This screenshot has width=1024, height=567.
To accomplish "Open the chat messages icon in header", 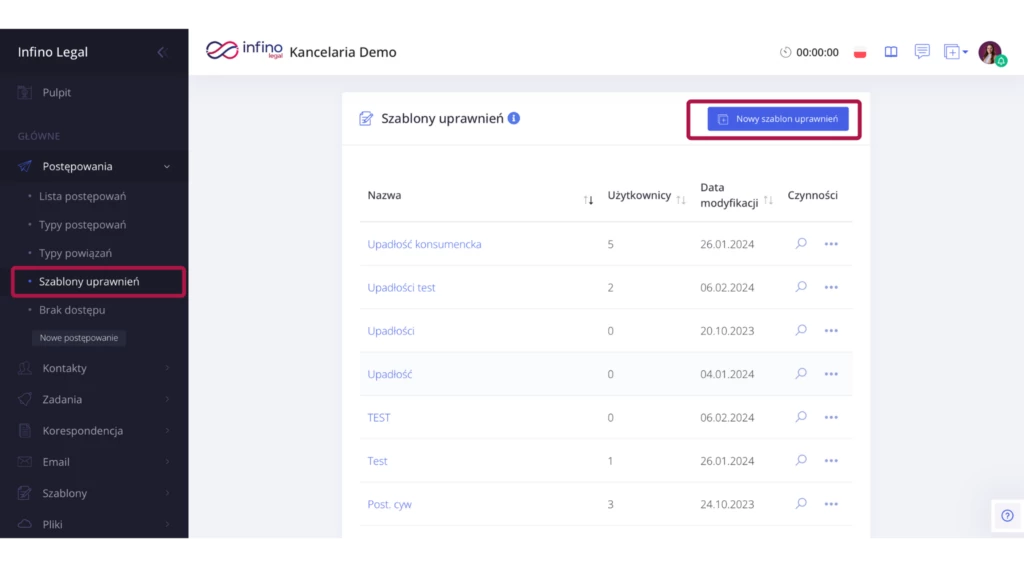I will [922, 52].
